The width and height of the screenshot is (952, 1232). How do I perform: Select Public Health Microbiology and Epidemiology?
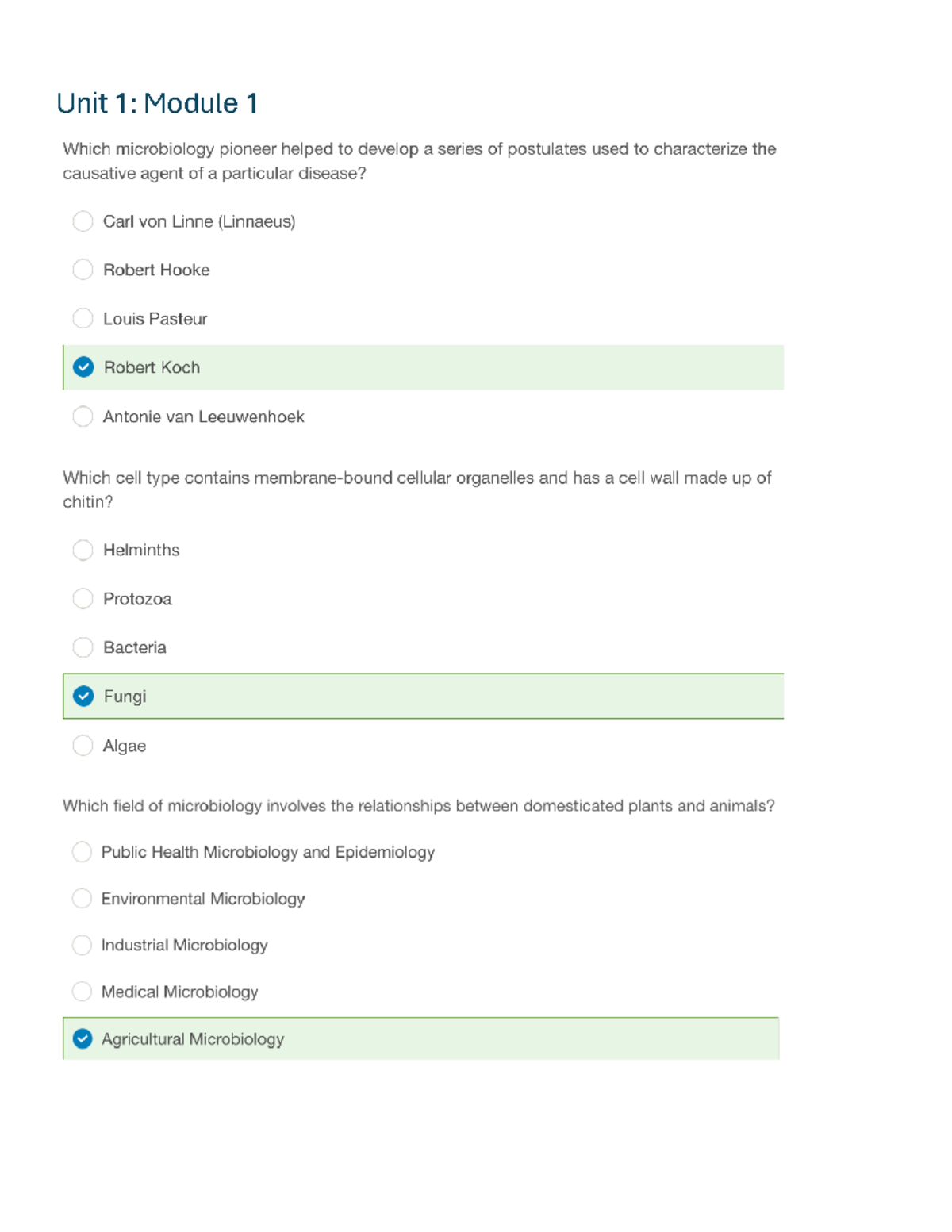[82, 852]
